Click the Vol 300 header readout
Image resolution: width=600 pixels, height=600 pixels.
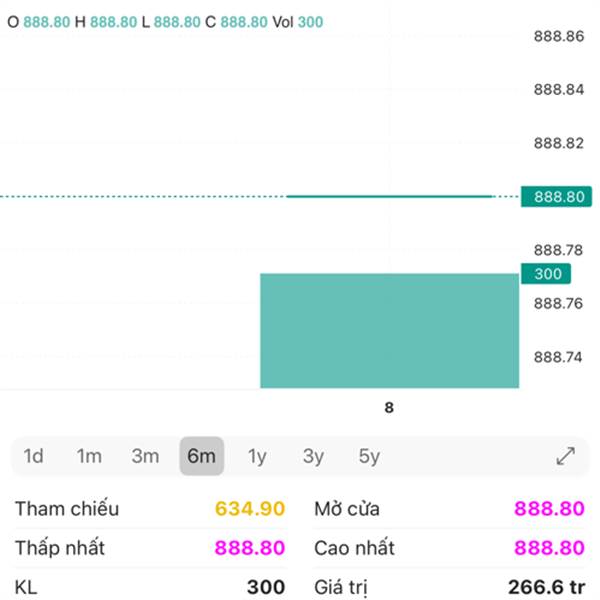[298, 21]
